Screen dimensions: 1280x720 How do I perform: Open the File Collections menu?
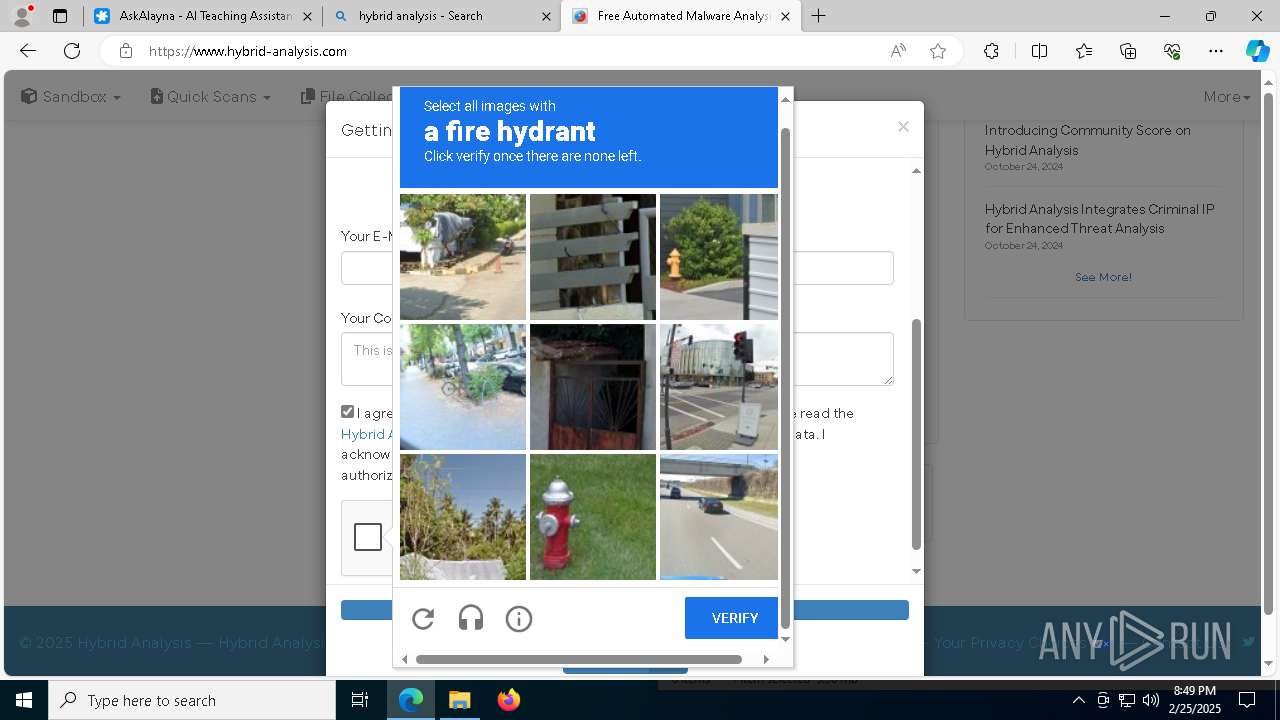click(x=347, y=96)
